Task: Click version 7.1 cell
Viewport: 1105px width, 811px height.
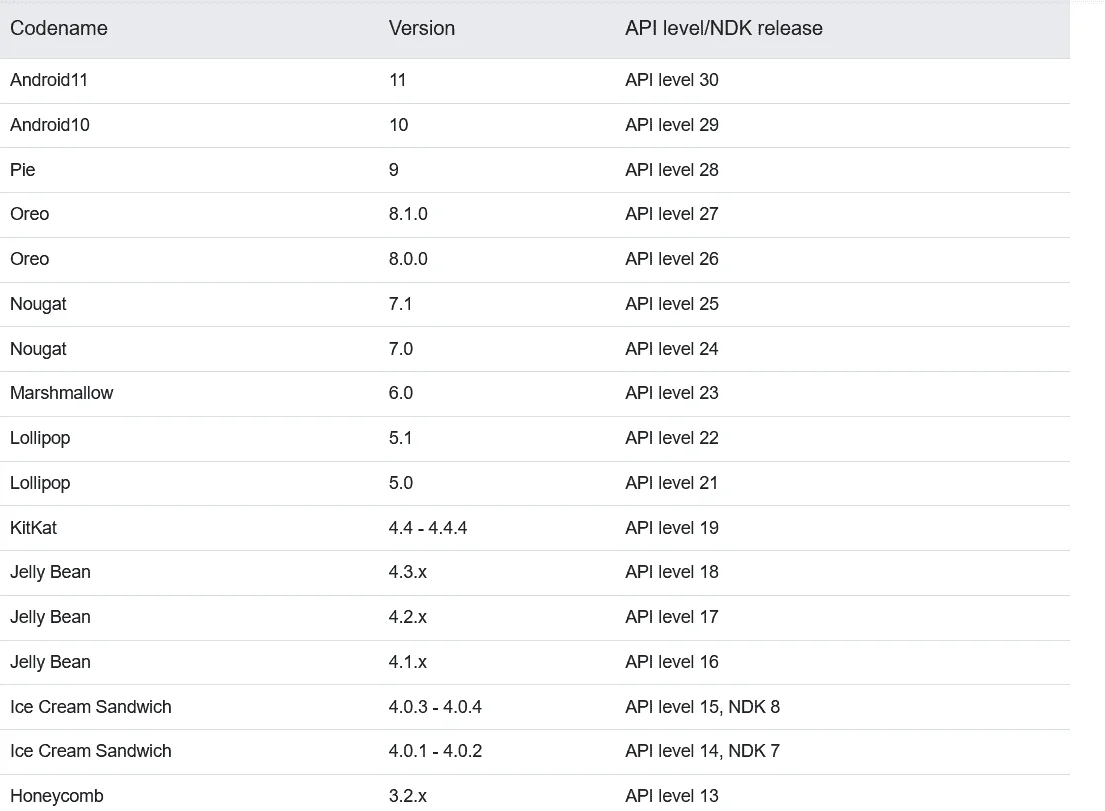Action: (400, 304)
